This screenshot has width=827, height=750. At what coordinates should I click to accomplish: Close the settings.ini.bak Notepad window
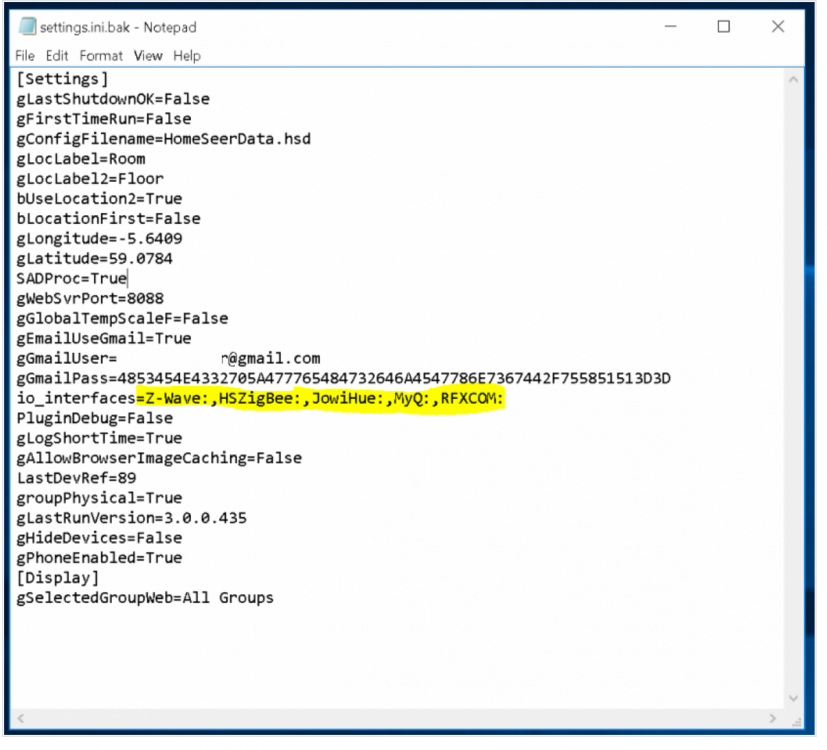(x=778, y=26)
